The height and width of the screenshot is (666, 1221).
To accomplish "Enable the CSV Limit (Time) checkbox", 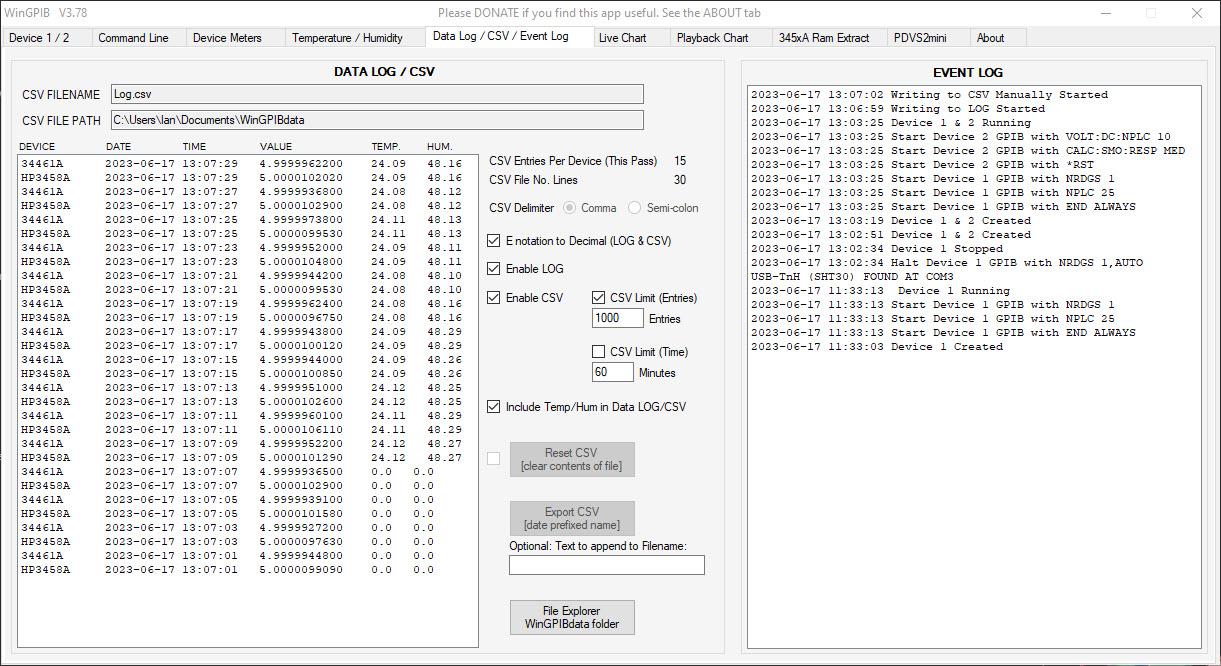I will (599, 352).
